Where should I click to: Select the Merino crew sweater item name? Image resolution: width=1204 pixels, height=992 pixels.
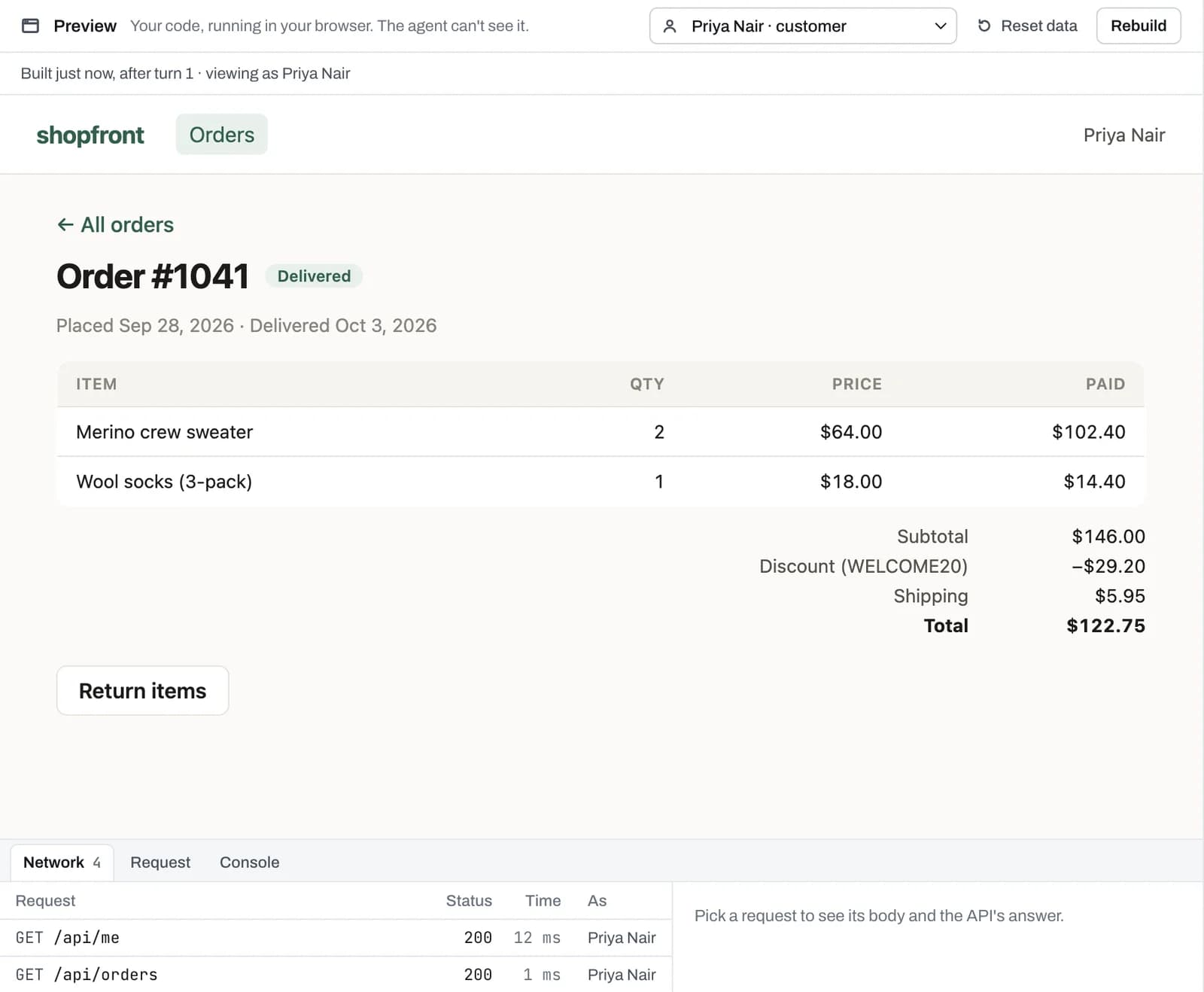pyautogui.click(x=165, y=432)
